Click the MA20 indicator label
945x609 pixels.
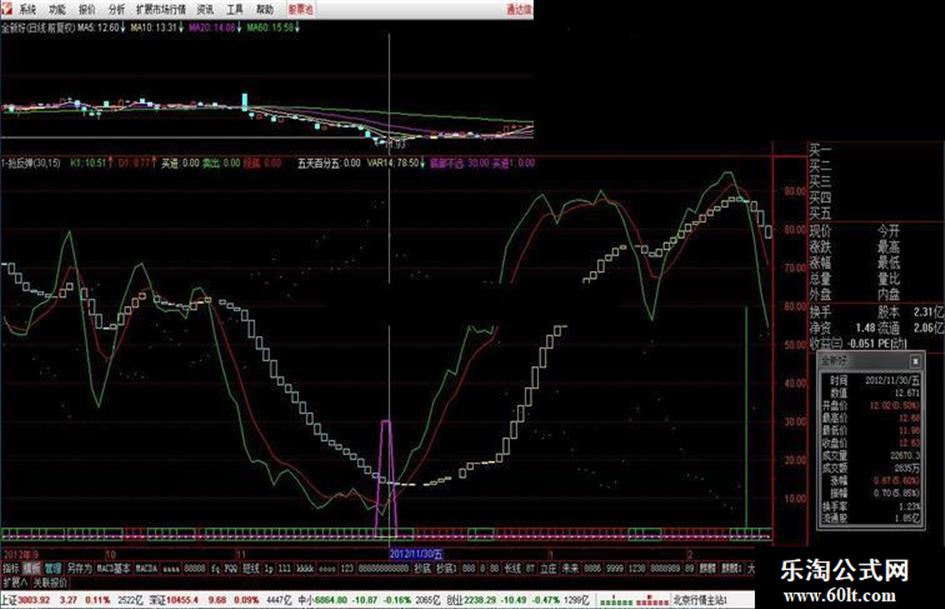[x=215, y=27]
